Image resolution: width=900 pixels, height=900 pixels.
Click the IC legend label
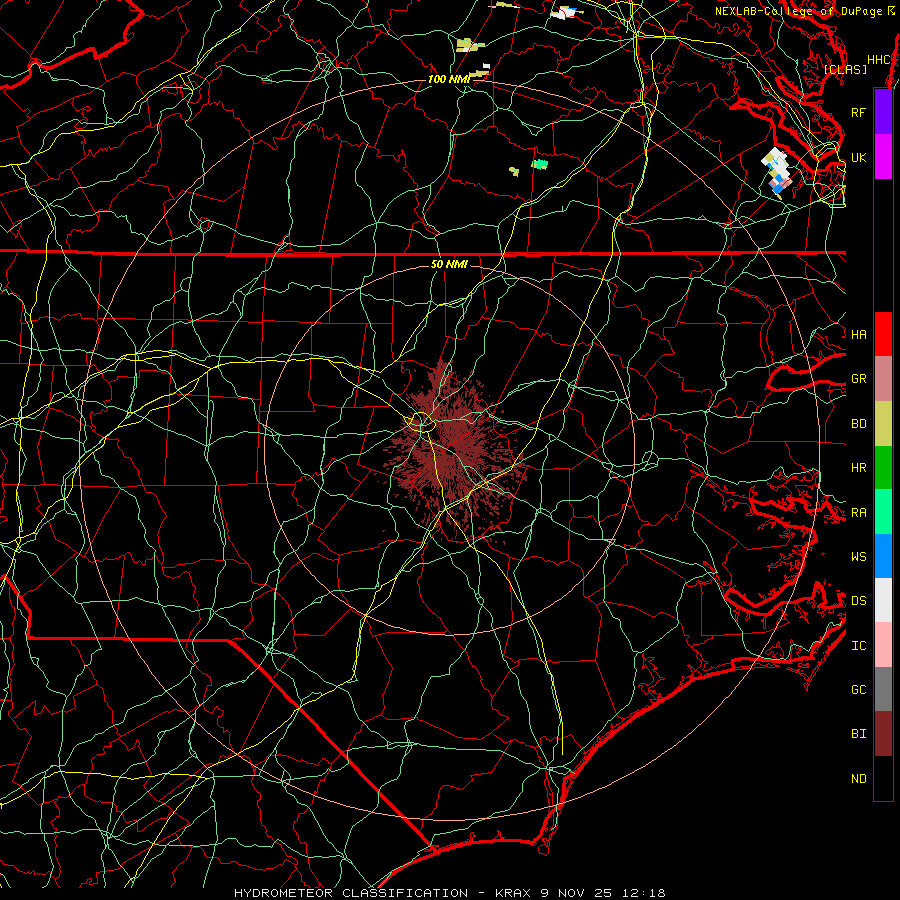[858, 646]
